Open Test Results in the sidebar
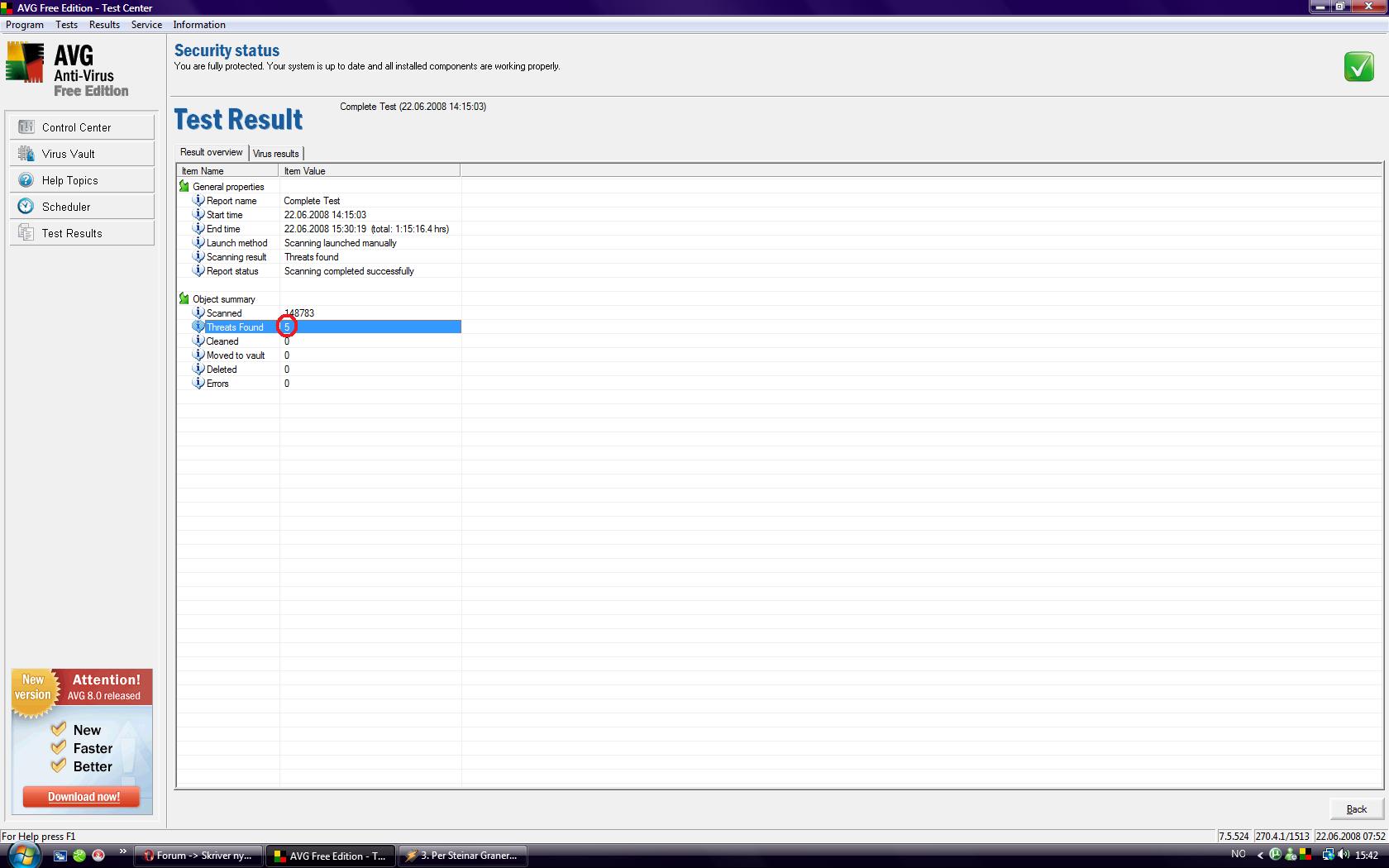1389x868 pixels. click(x=82, y=233)
